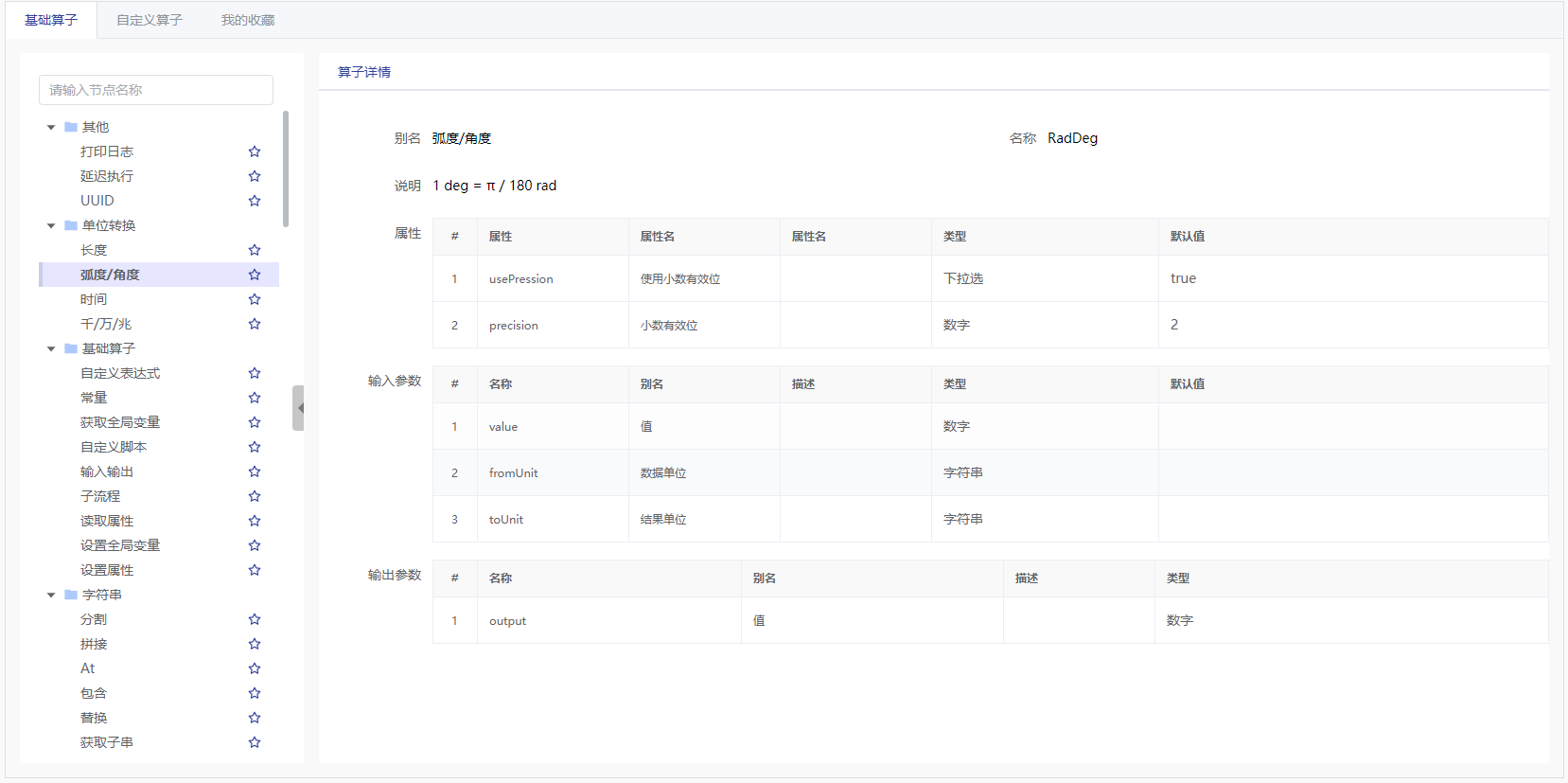Switch to the 自定义算子 tab
The image size is (1568, 783).
(150, 20)
